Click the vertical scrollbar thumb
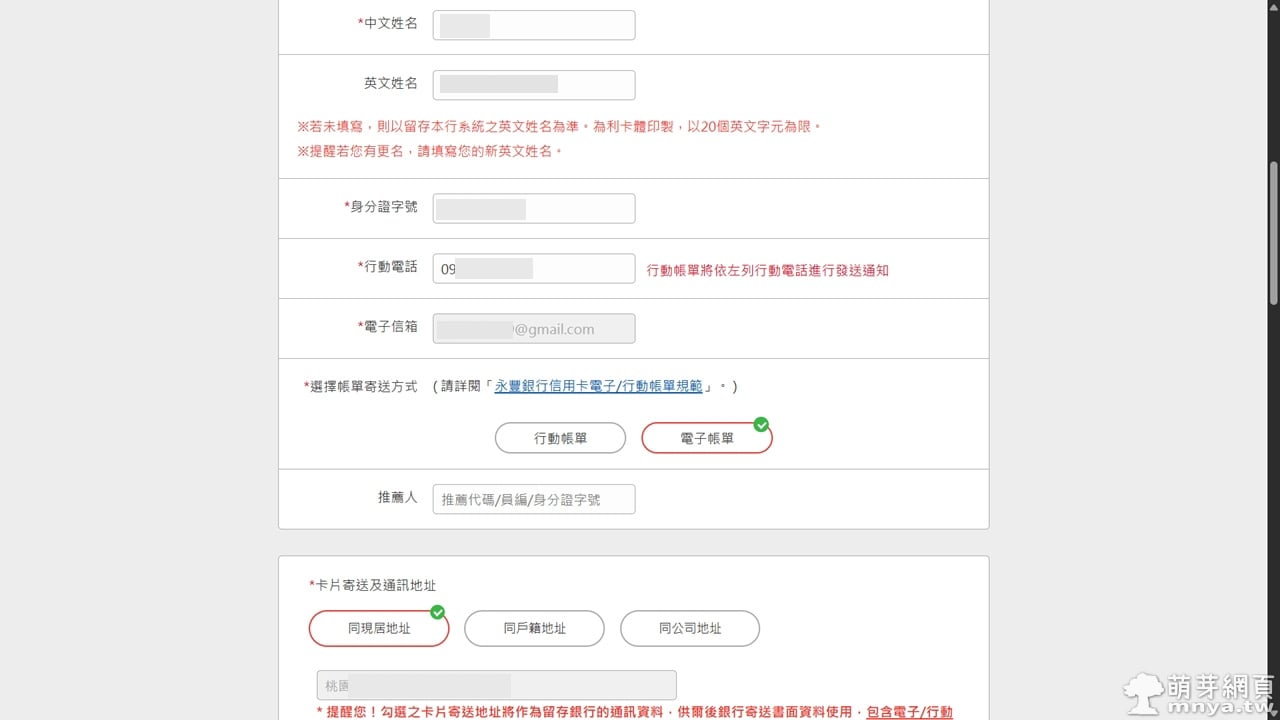The width and height of the screenshot is (1280, 720). click(1273, 232)
